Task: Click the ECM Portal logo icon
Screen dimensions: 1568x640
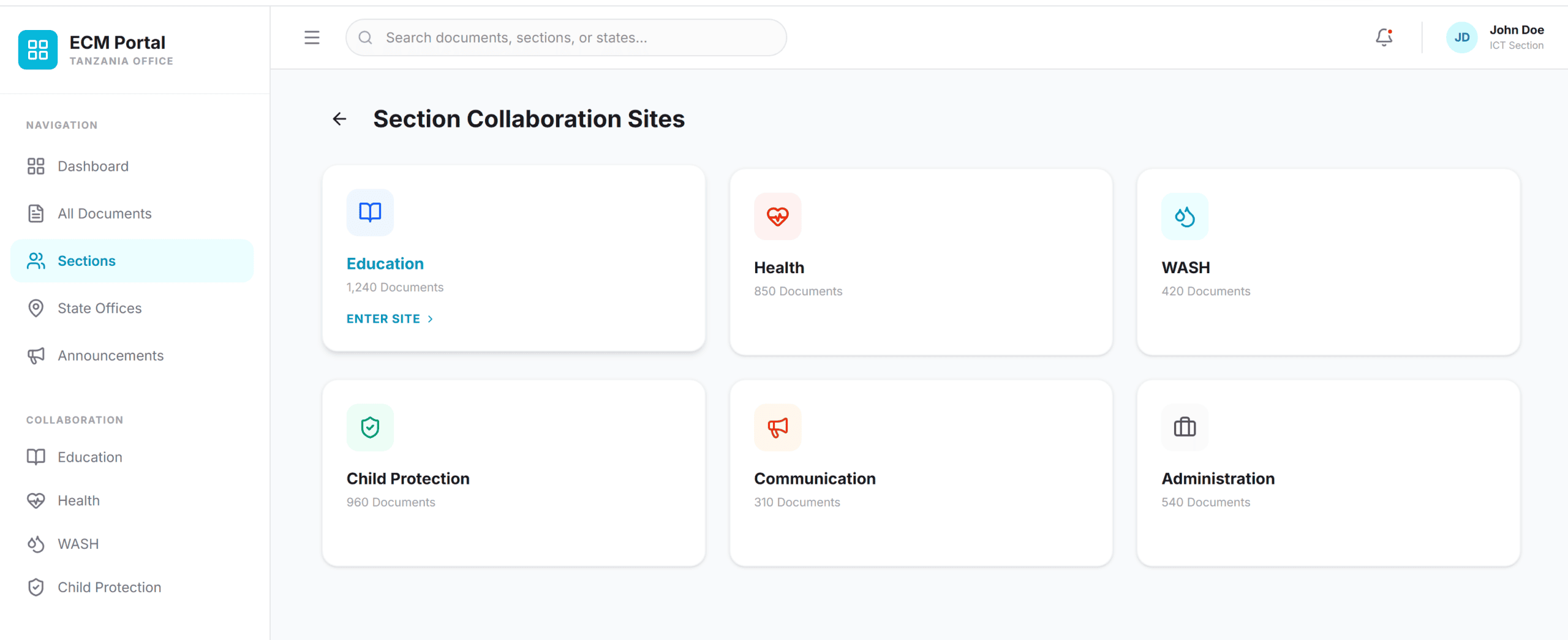Action: [x=38, y=50]
